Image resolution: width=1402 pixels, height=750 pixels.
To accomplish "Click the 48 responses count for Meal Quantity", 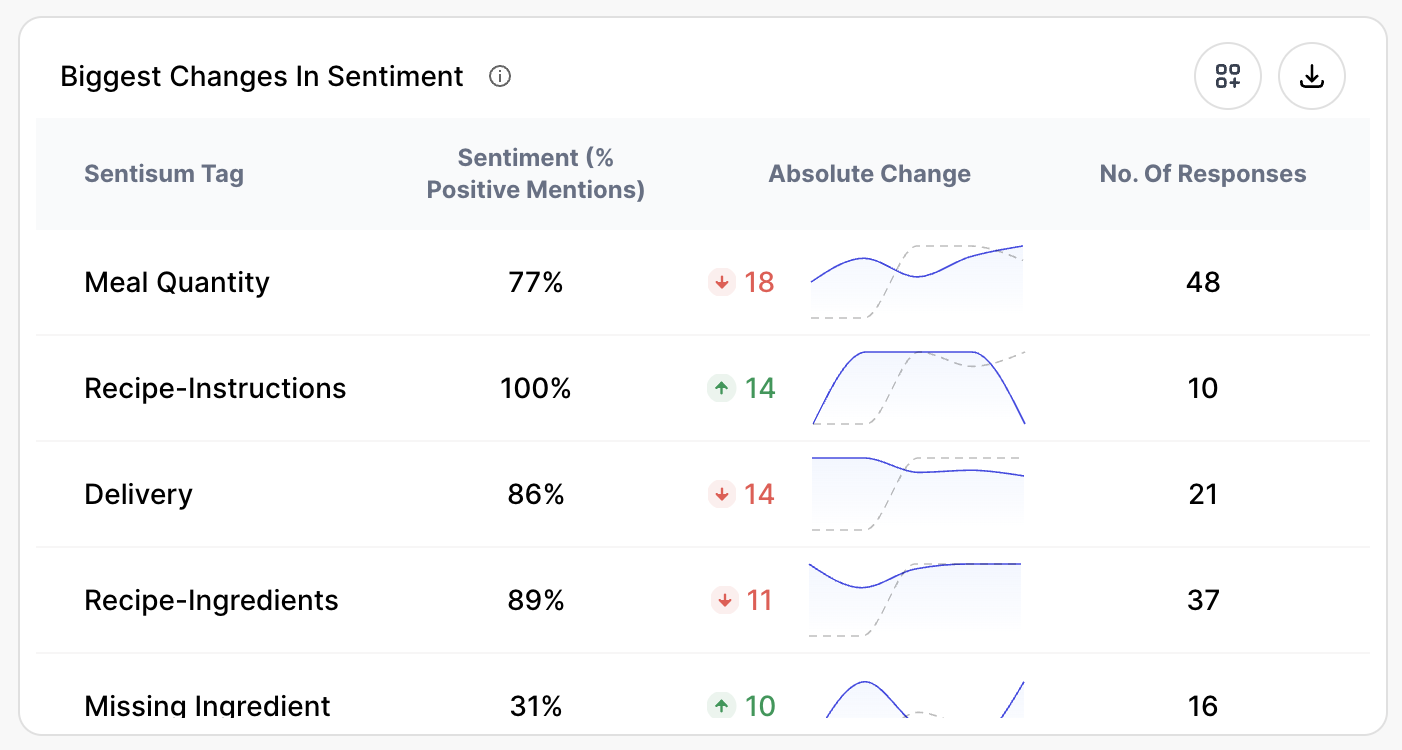I will [x=1203, y=283].
